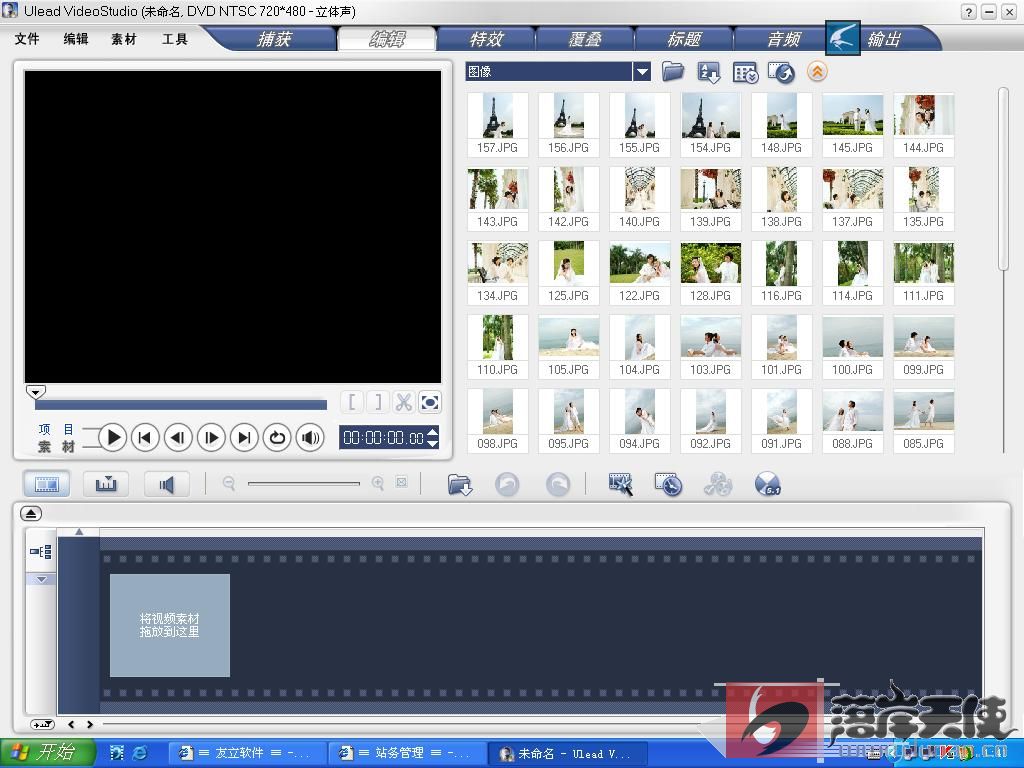Open the 素材 menu
The height and width of the screenshot is (768, 1024).
point(124,39)
